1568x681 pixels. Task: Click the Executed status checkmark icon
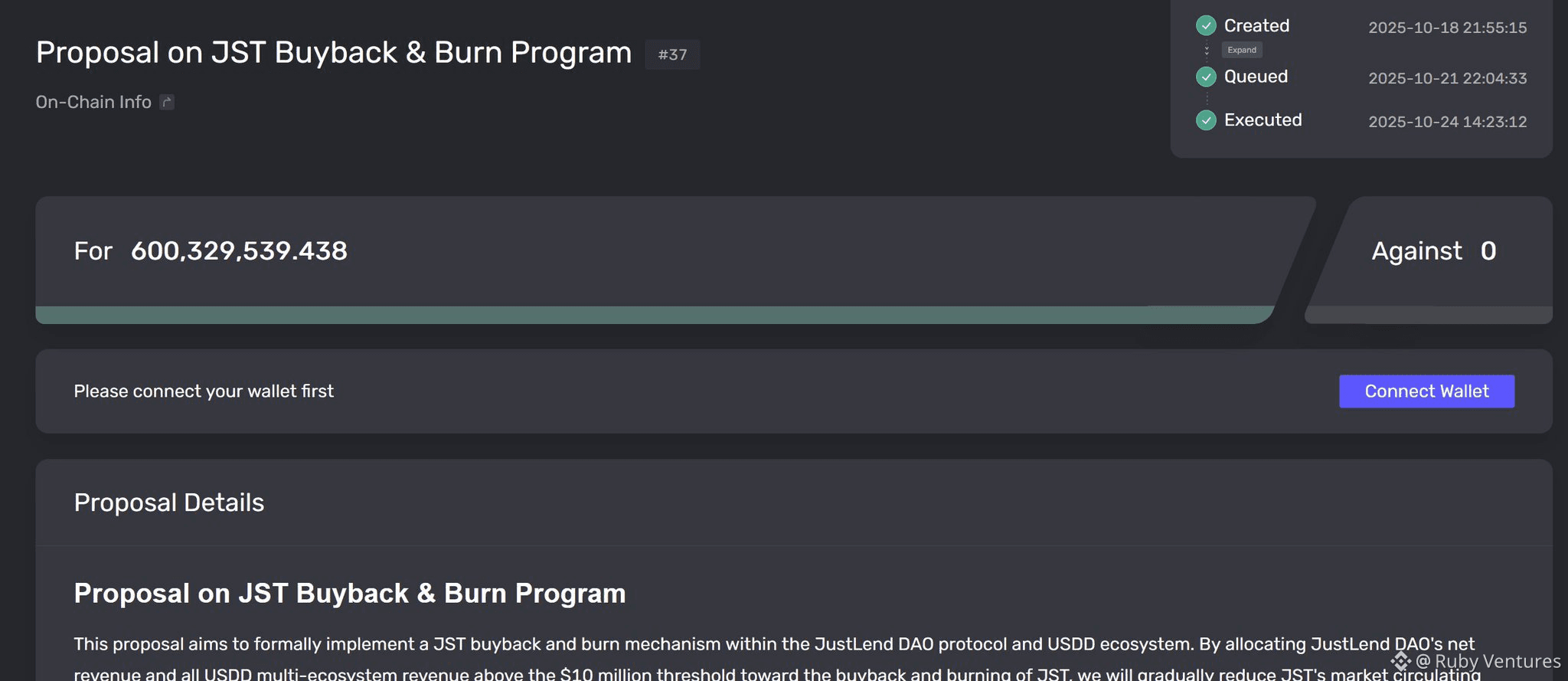click(1206, 120)
